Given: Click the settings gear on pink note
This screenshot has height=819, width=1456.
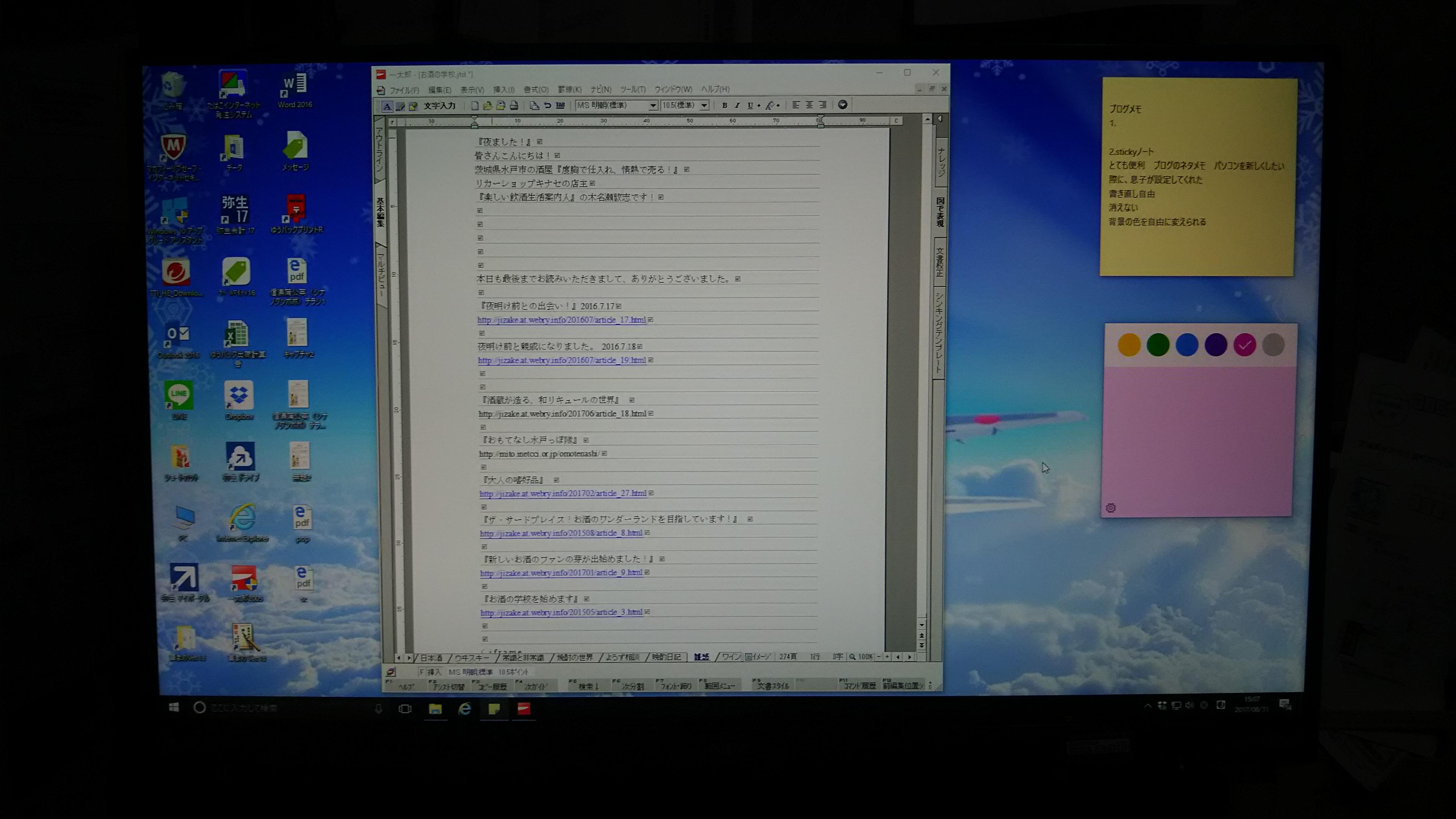Looking at the screenshot, I should click(1111, 508).
